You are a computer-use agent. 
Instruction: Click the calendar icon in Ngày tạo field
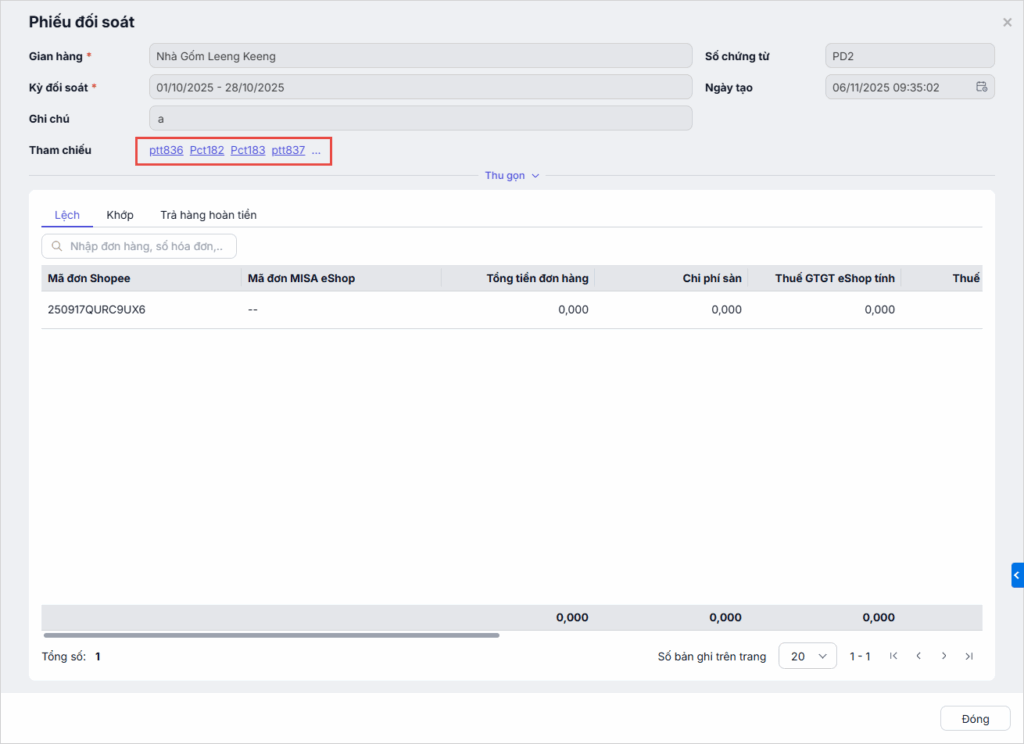click(981, 87)
